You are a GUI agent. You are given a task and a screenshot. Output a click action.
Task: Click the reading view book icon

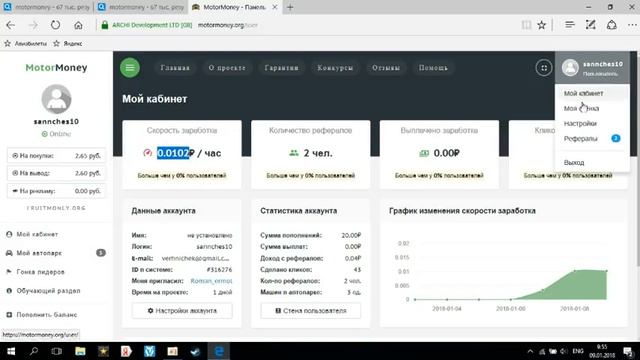coord(526,25)
